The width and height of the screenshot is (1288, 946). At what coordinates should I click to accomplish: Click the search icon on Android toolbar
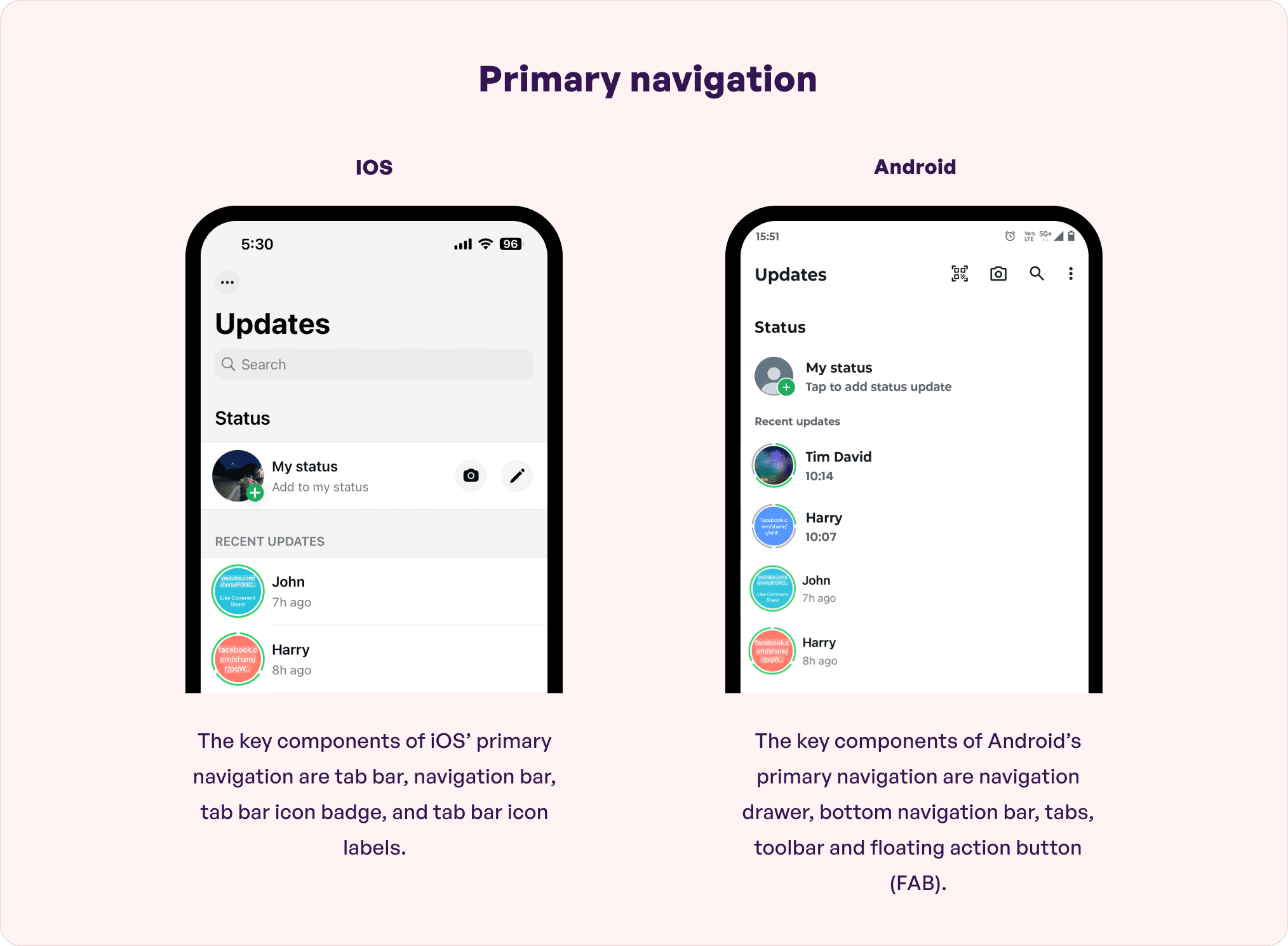click(1035, 275)
